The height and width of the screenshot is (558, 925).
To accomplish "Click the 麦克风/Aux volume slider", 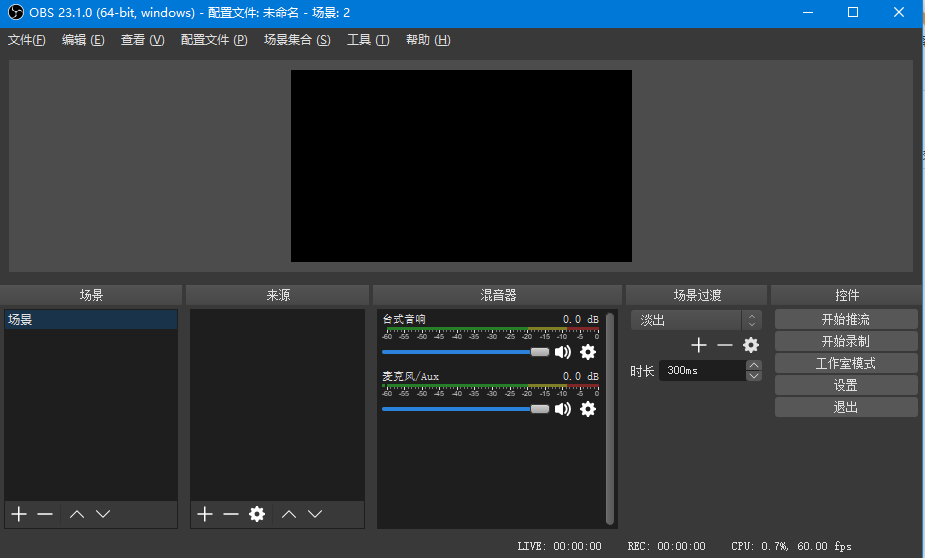I will coord(465,409).
